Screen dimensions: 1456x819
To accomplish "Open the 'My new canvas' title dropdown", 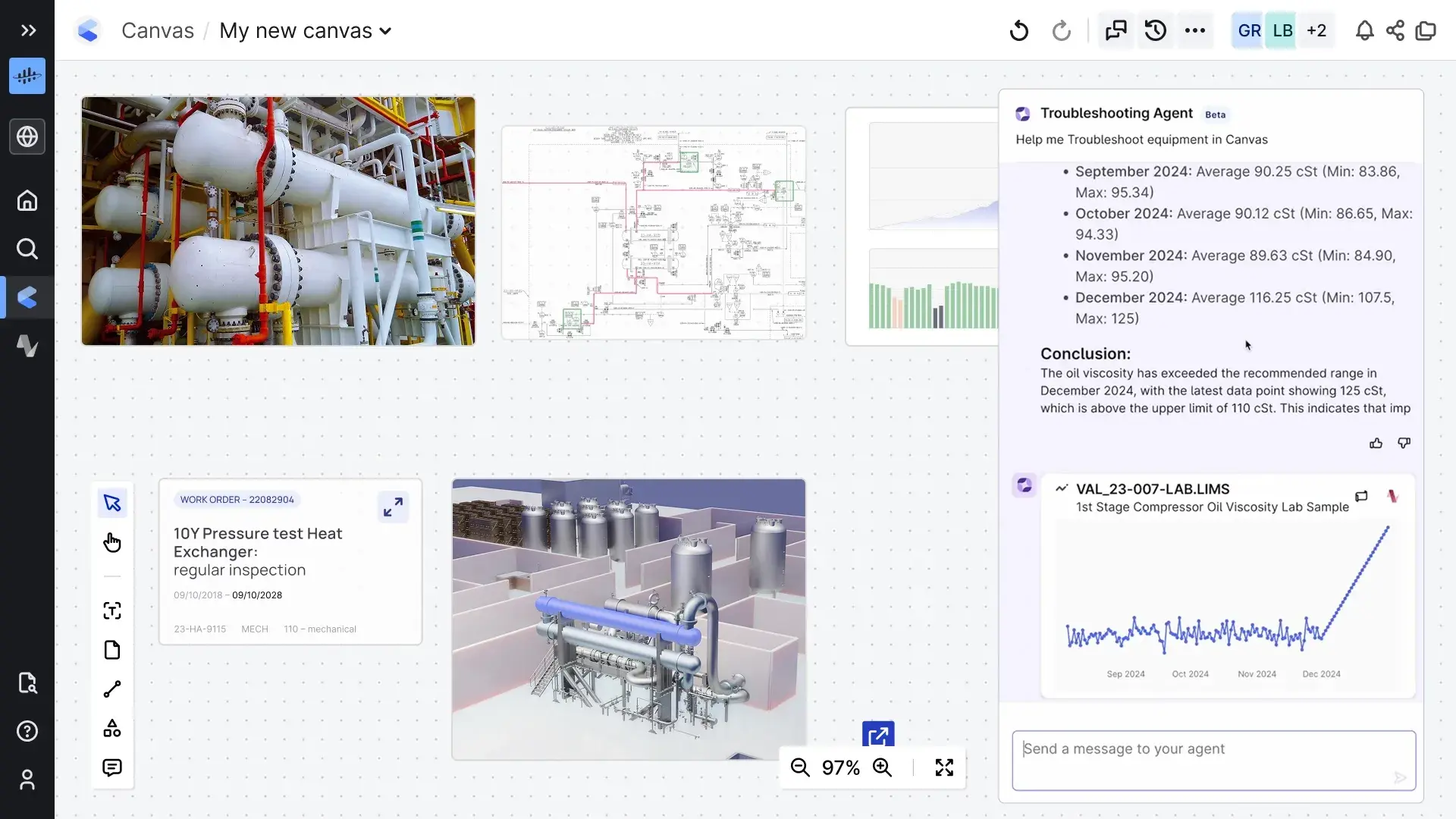I will [x=386, y=31].
